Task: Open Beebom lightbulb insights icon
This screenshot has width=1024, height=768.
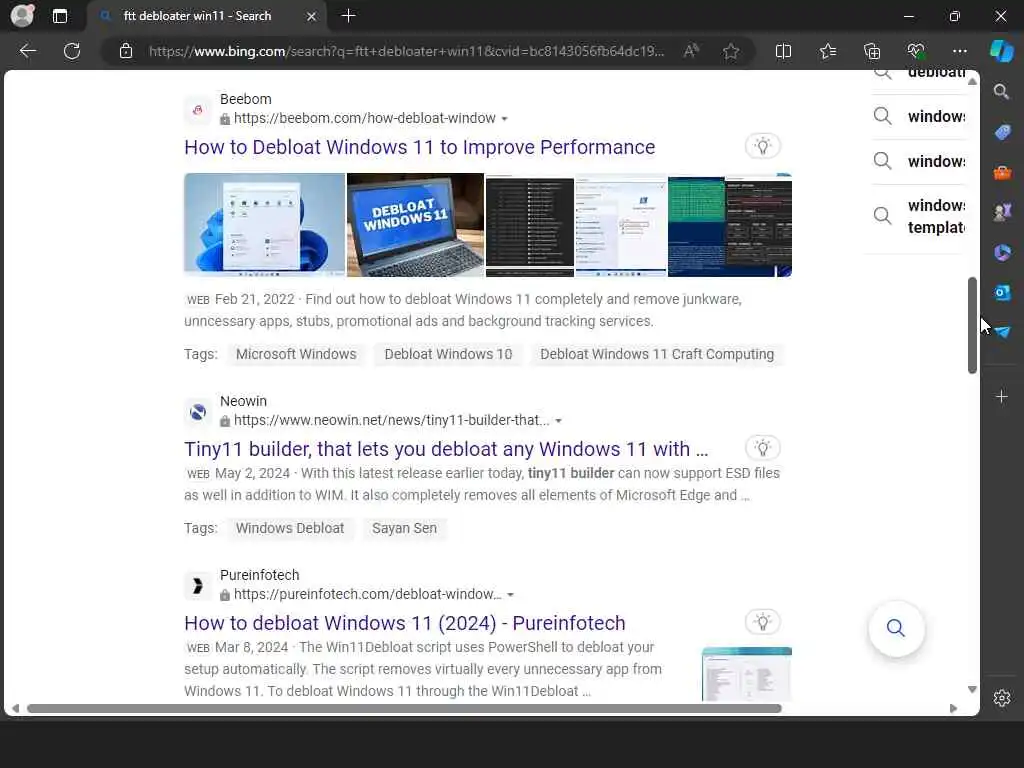Action: (763, 146)
